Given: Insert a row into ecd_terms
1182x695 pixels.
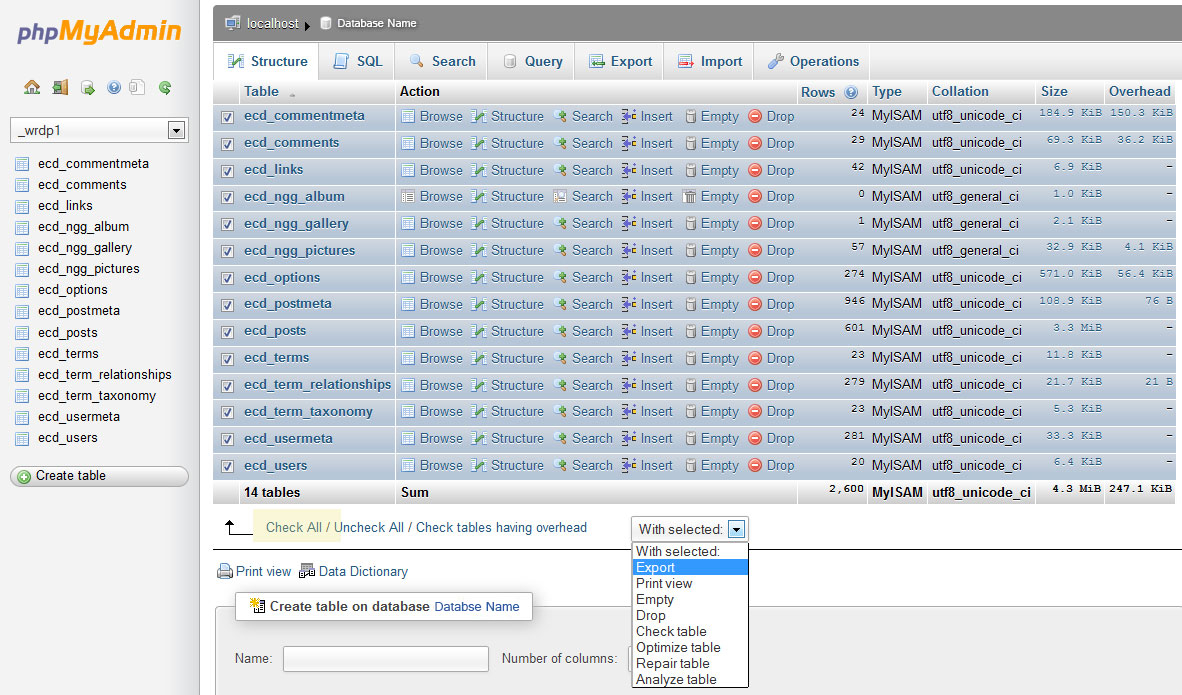Looking at the screenshot, I should pos(647,358).
